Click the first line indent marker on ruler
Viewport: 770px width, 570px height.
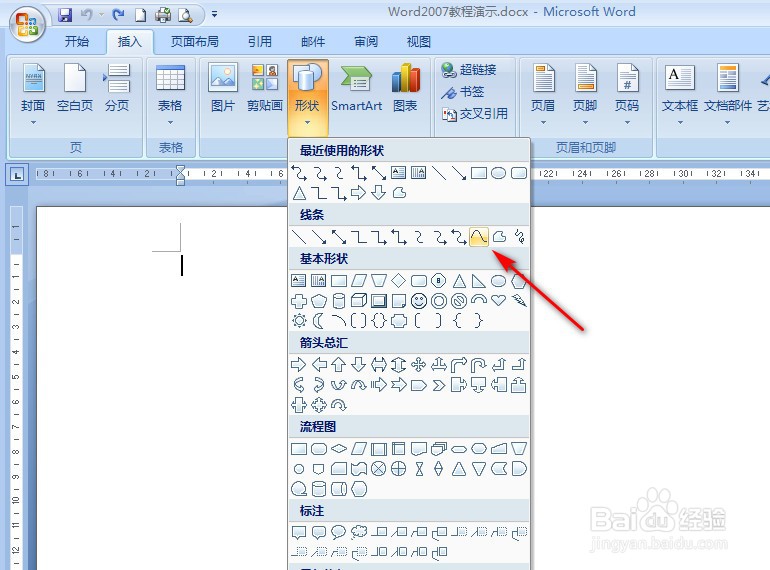pos(181,169)
